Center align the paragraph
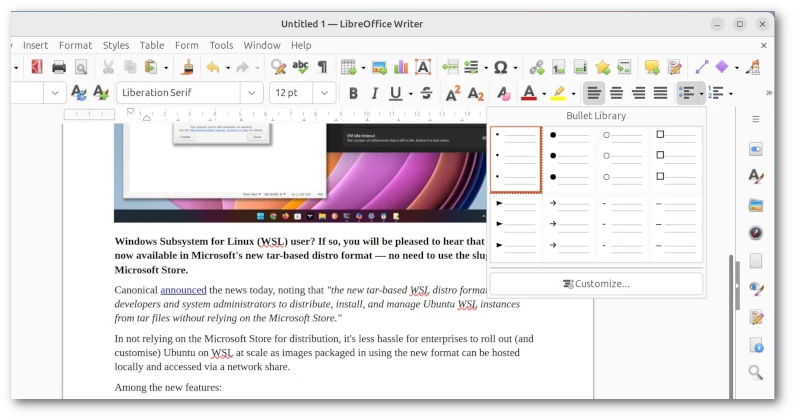The width and height of the screenshot is (794, 418). (x=616, y=93)
